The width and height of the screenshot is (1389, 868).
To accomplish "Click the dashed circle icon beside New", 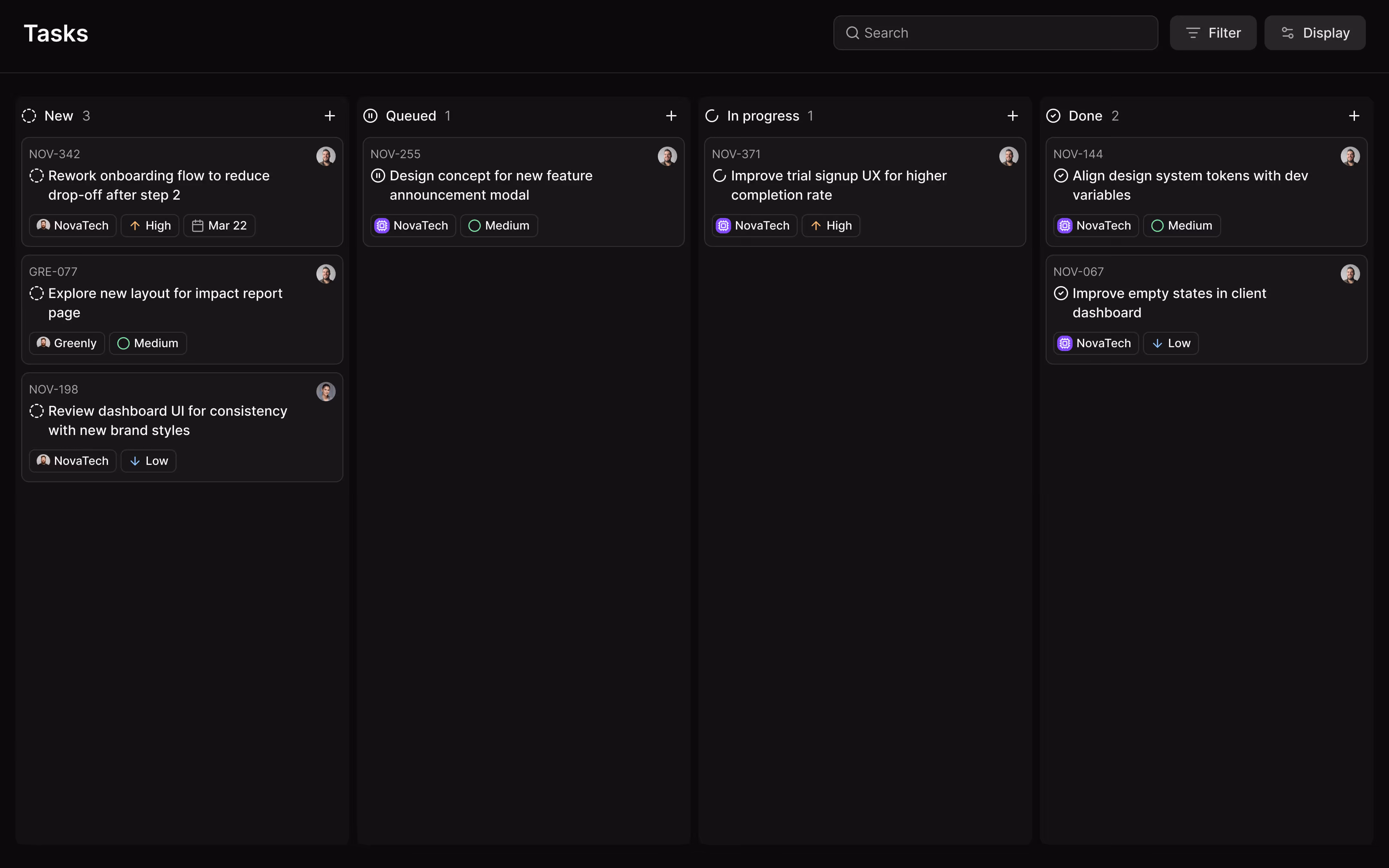I will 29,115.
